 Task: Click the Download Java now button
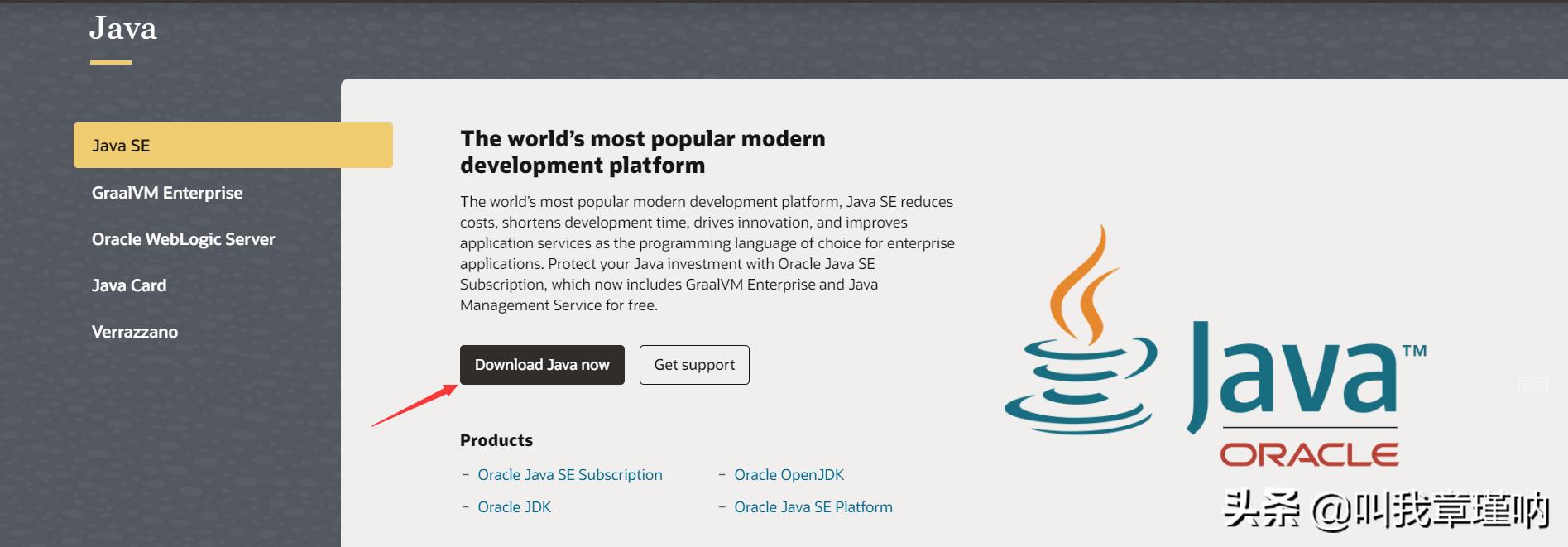(542, 365)
